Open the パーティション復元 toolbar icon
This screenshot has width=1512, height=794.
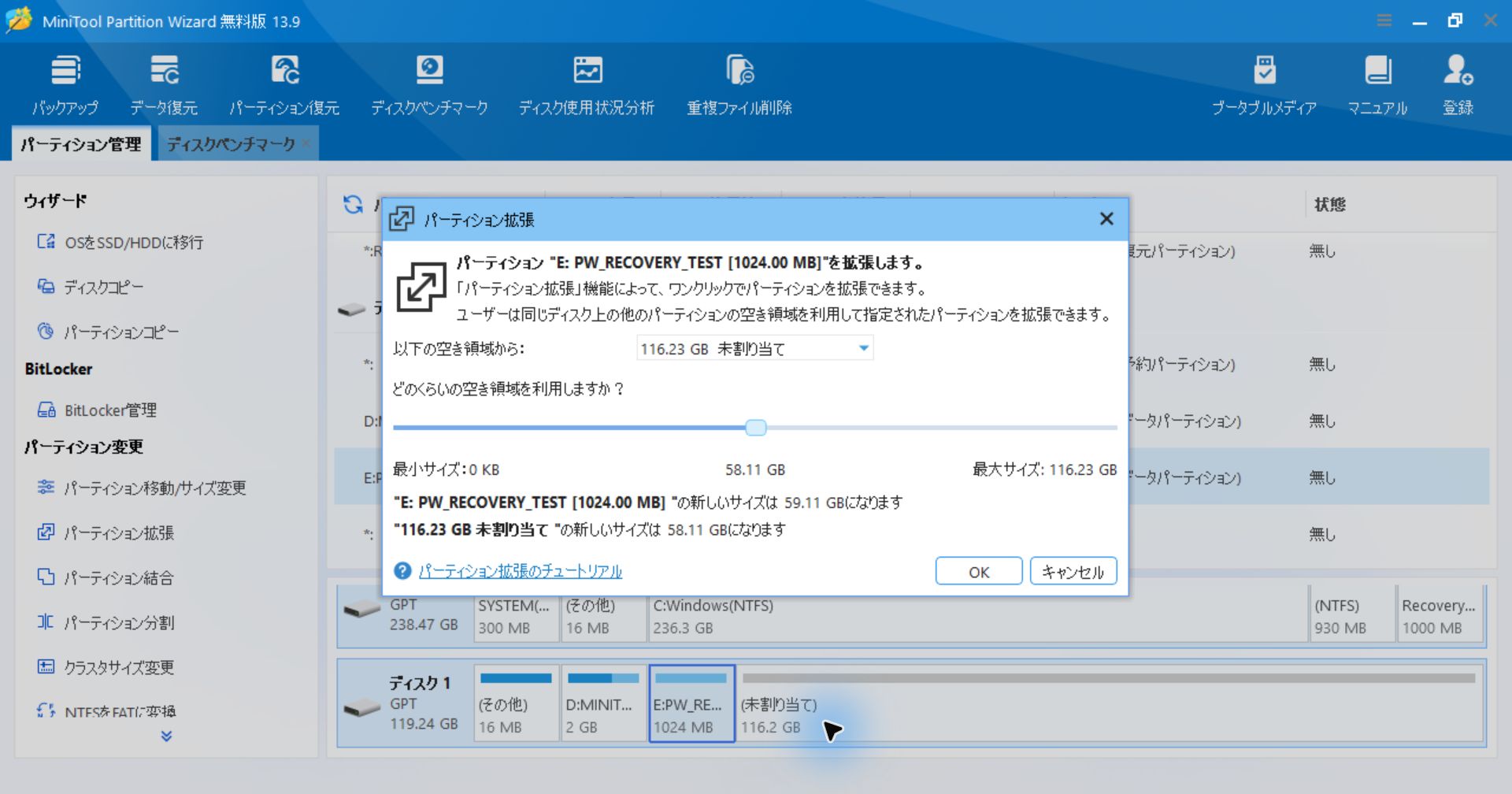[284, 85]
